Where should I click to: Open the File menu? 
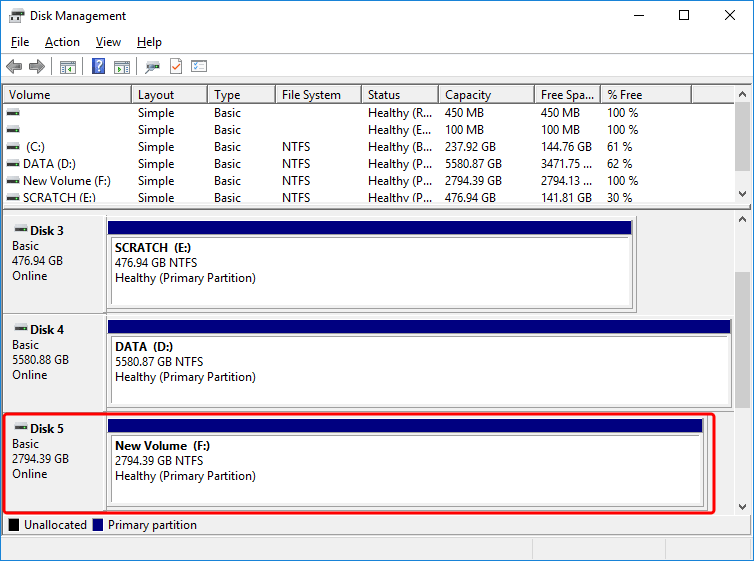click(20, 42)
